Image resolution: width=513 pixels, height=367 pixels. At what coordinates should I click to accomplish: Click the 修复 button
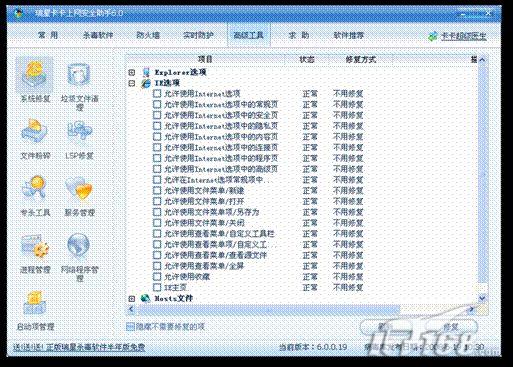[451, 327]
